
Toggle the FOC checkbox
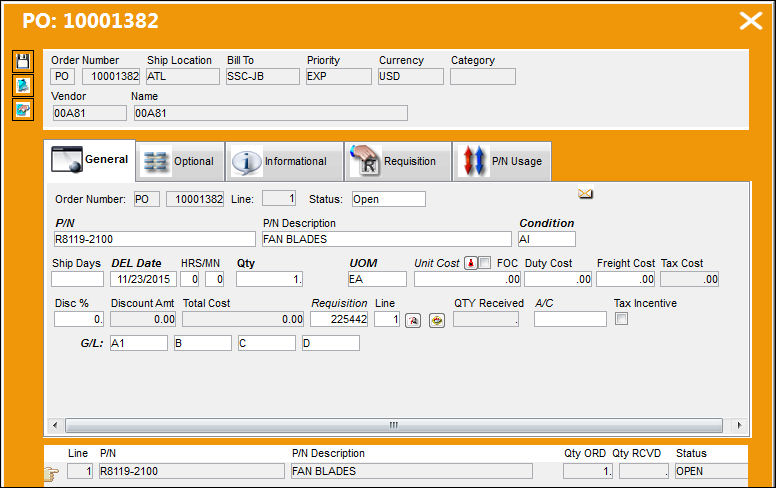pyautogui.click(x=485, y=263)
